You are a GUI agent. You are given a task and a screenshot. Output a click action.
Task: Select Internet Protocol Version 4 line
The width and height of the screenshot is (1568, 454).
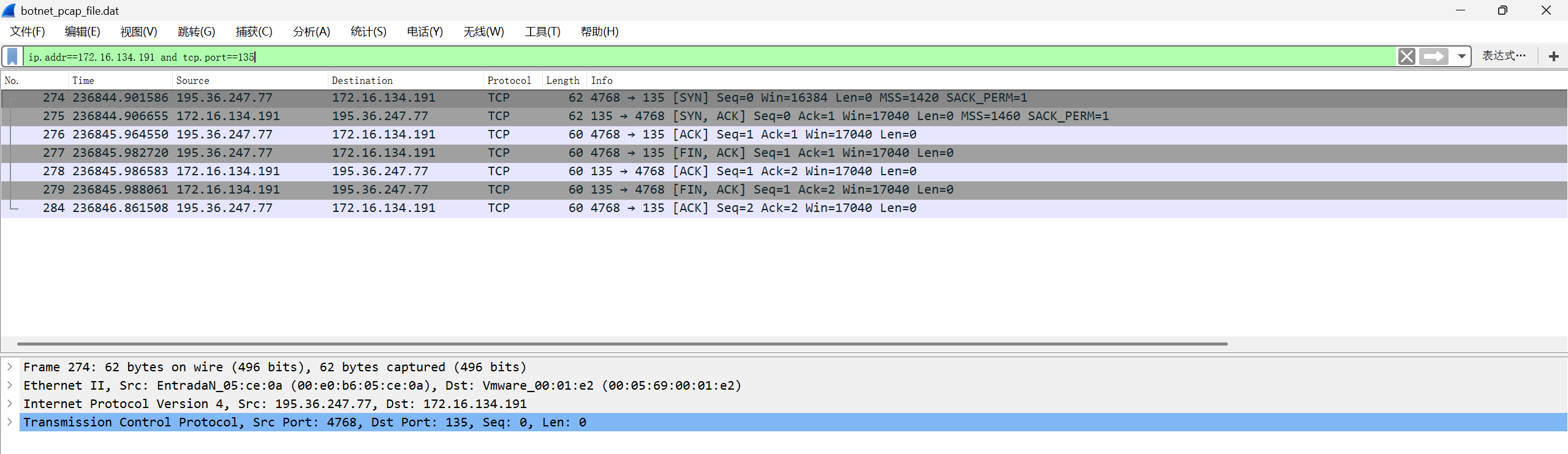[x=793, y=404]
